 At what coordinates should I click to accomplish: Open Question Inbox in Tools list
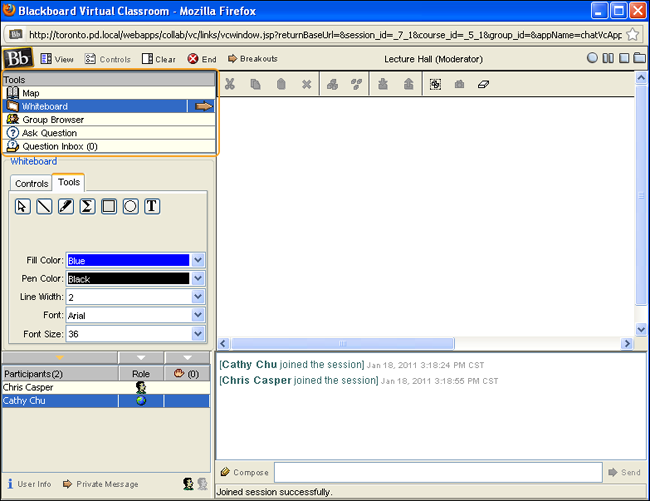(x=60, y=146)
